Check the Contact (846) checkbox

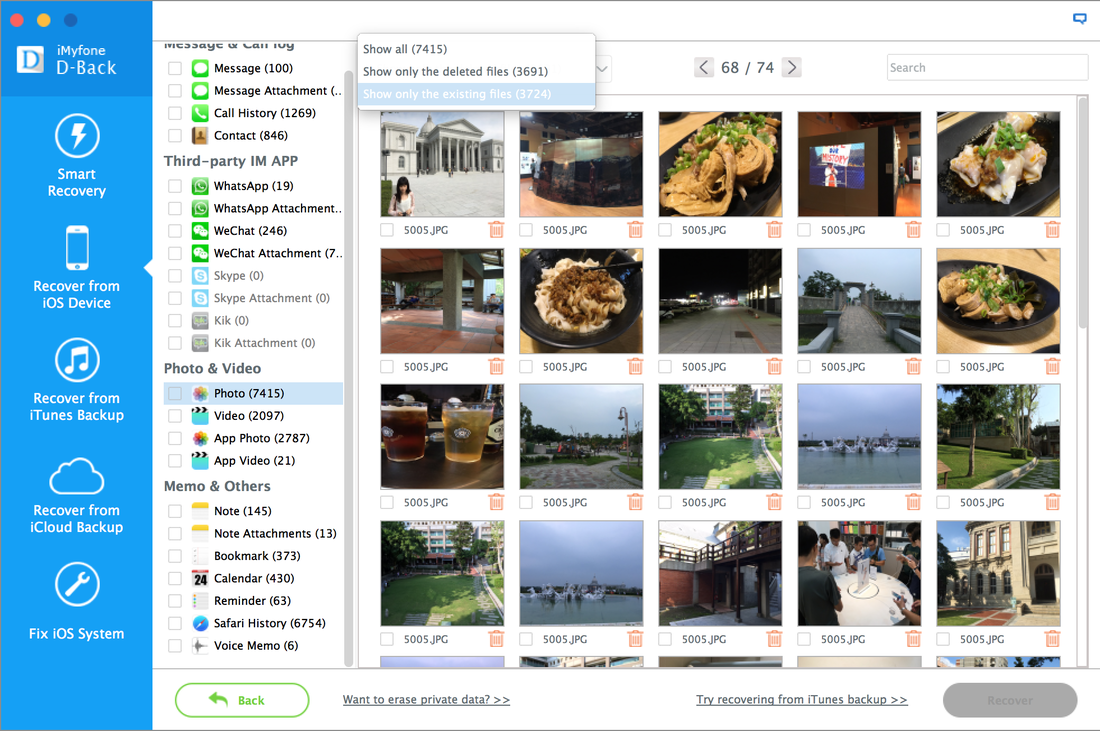175,135
